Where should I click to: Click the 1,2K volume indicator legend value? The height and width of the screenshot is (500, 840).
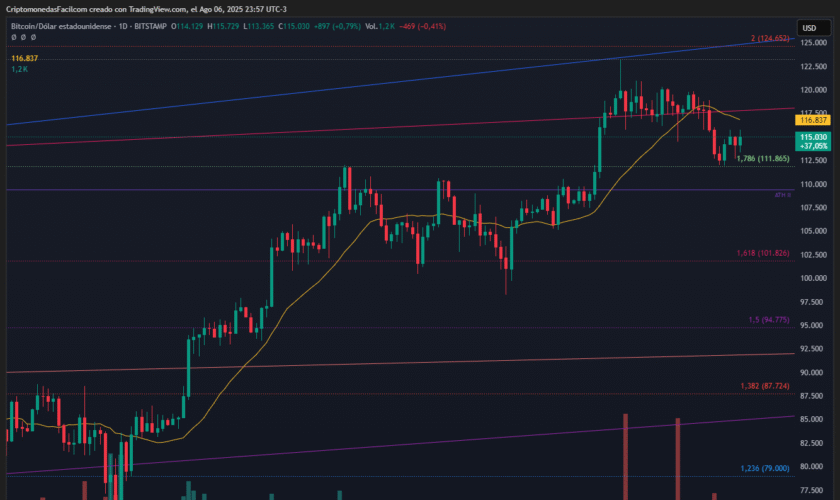19,70
